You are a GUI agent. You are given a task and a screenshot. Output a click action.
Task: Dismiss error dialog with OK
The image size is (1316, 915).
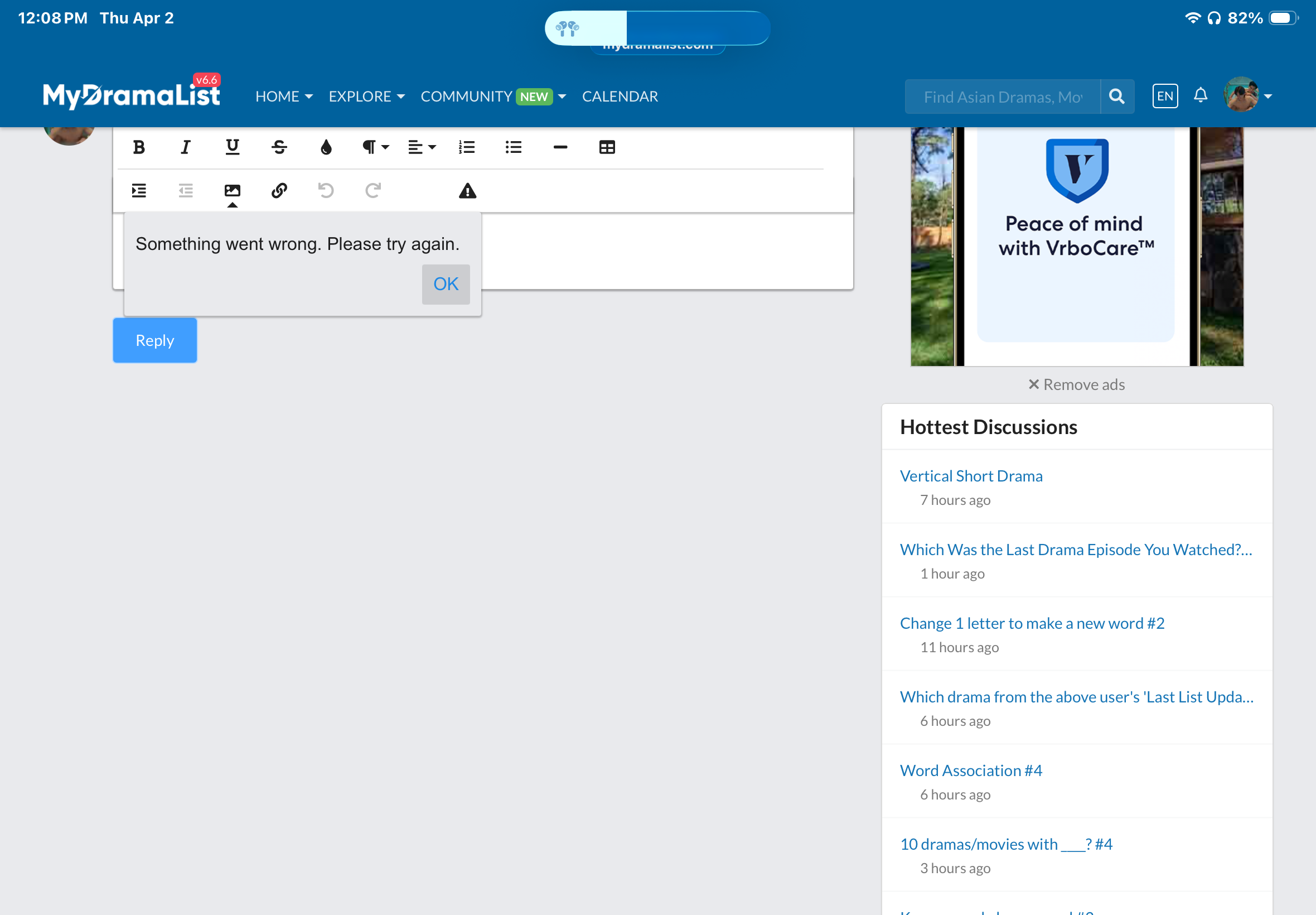click(x=446, y=284)
